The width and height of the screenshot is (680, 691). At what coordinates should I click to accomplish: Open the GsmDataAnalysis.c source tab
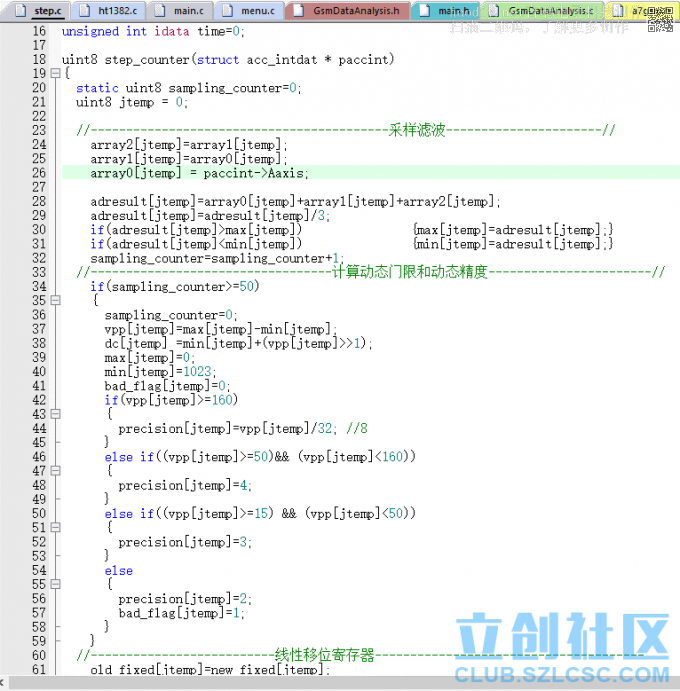[x=542, y=11]
